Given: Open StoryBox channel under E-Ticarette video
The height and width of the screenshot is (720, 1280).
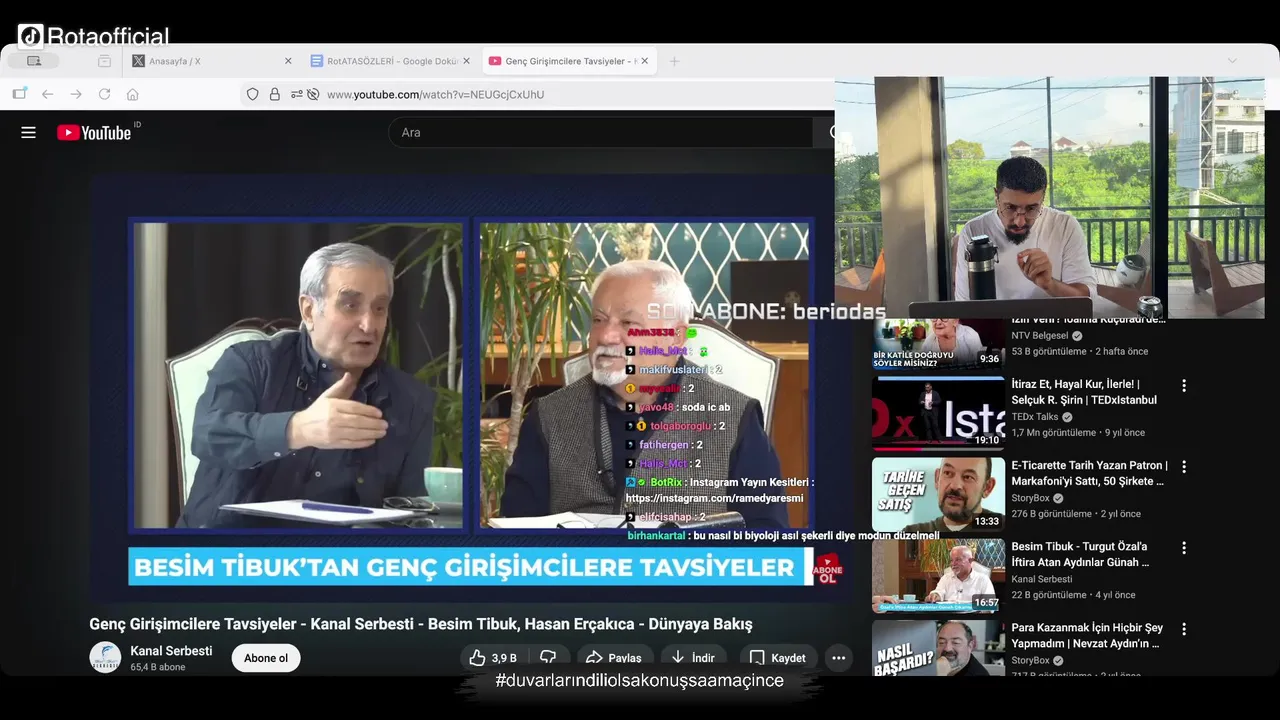Looking at the screenshot, I should point(1030,498).
